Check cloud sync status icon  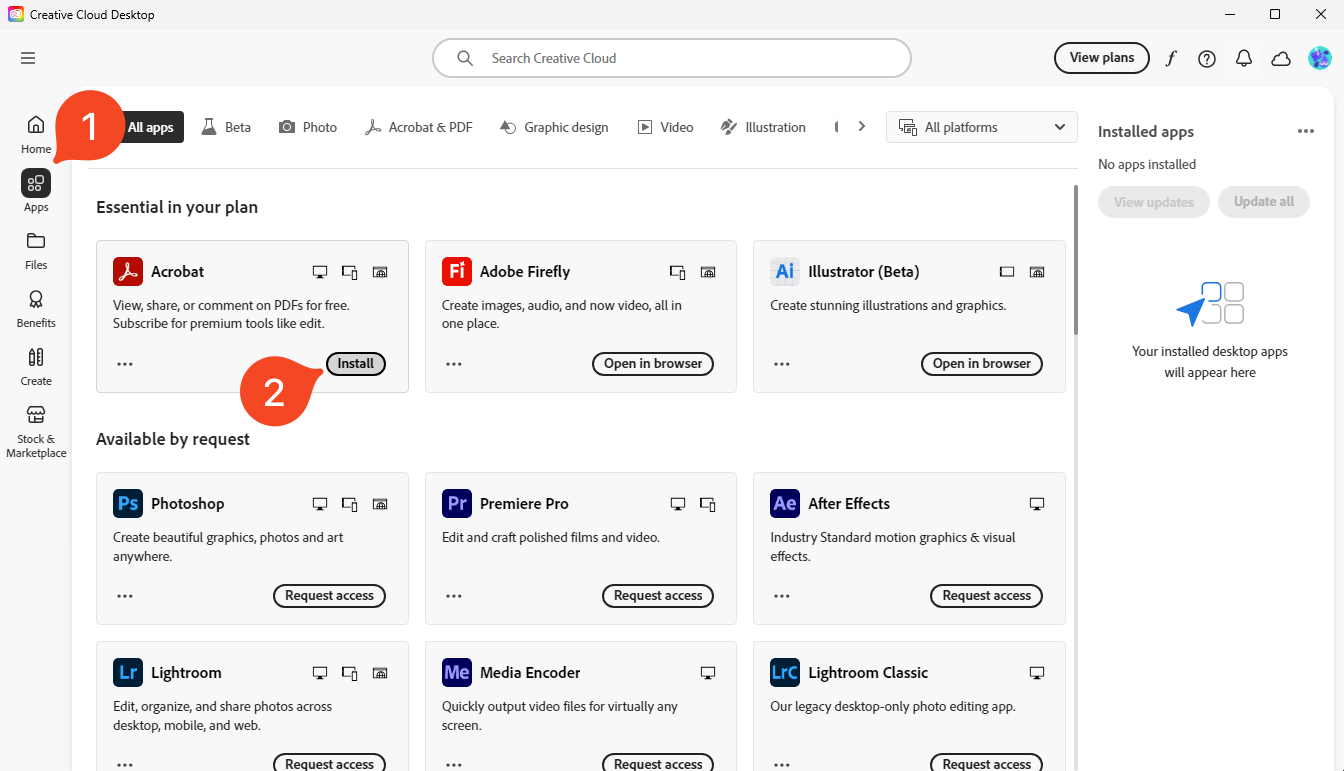coord(1281,58)
